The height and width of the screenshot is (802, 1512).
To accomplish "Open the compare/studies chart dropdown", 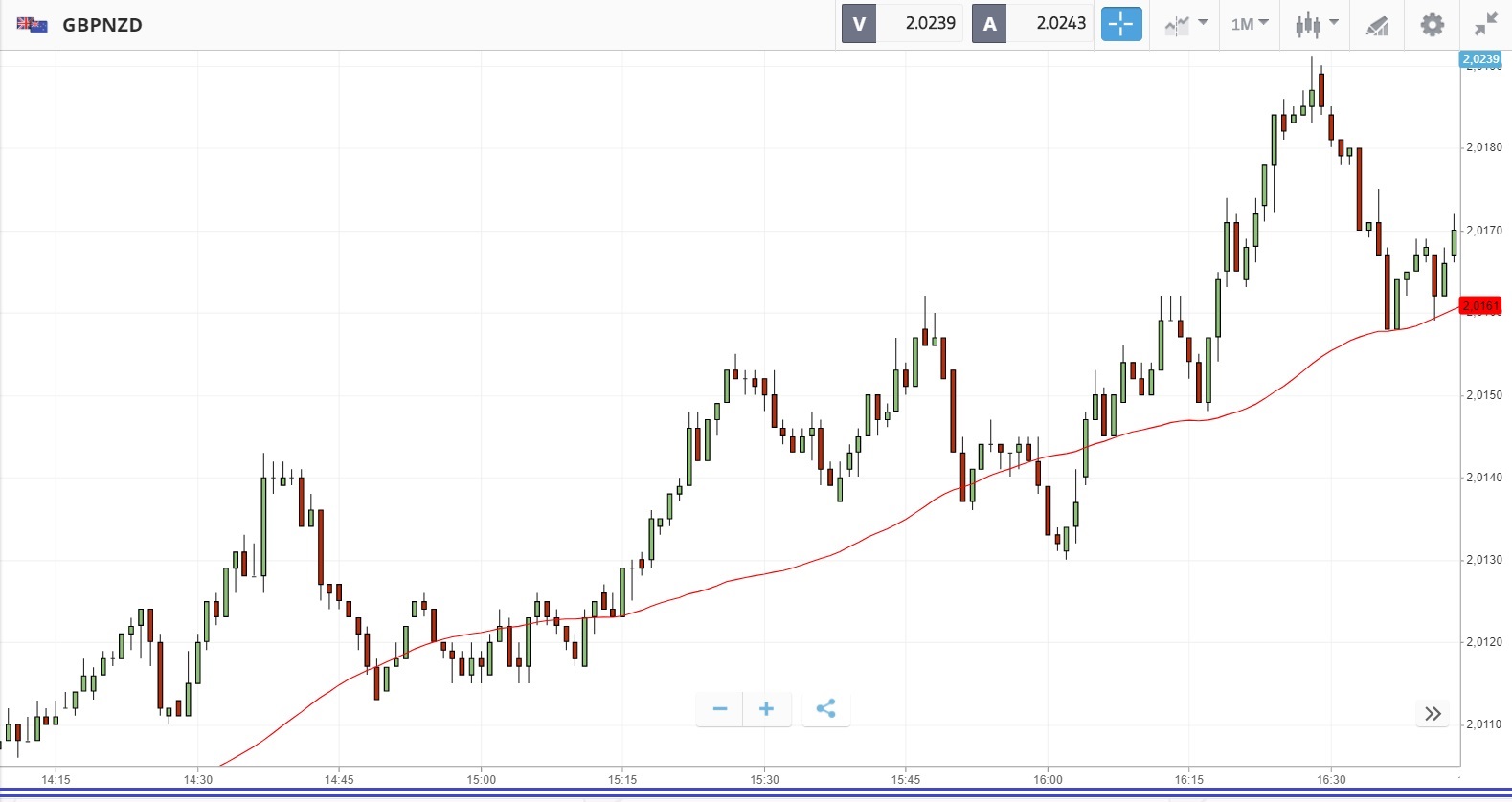I will point(1185,25).
